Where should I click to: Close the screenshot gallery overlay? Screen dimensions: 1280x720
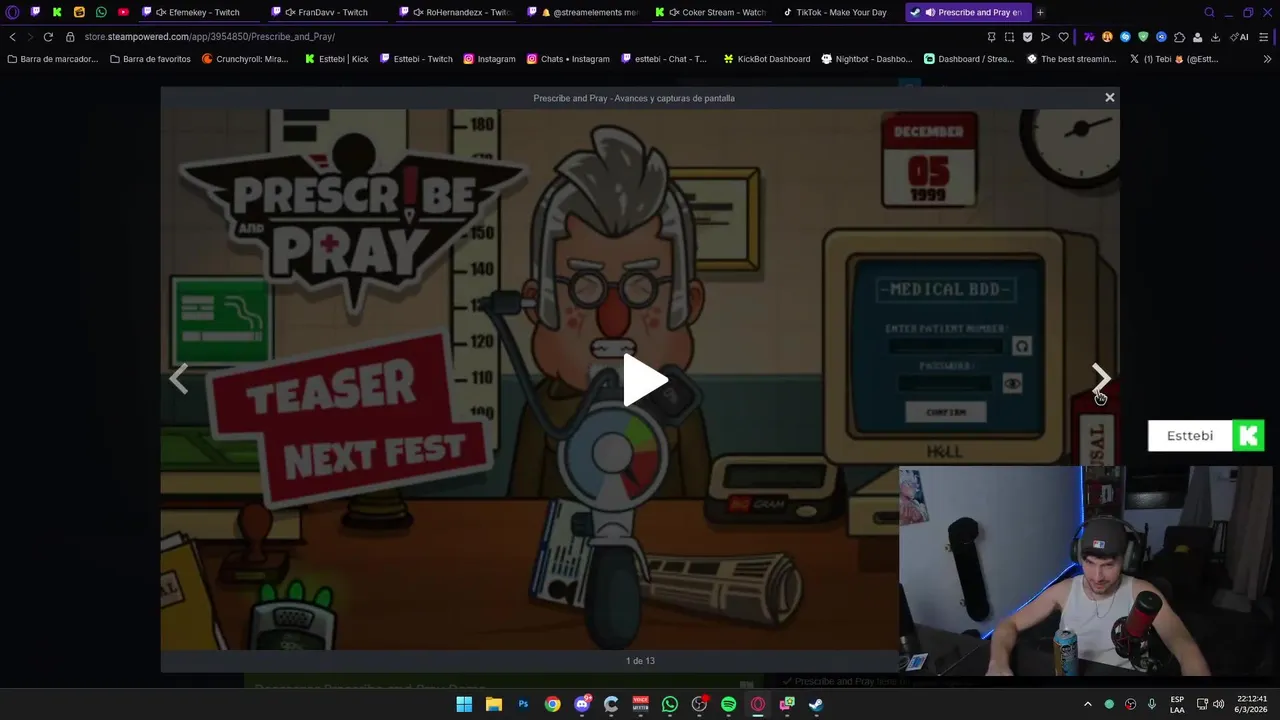click(x=1109, y=97)
